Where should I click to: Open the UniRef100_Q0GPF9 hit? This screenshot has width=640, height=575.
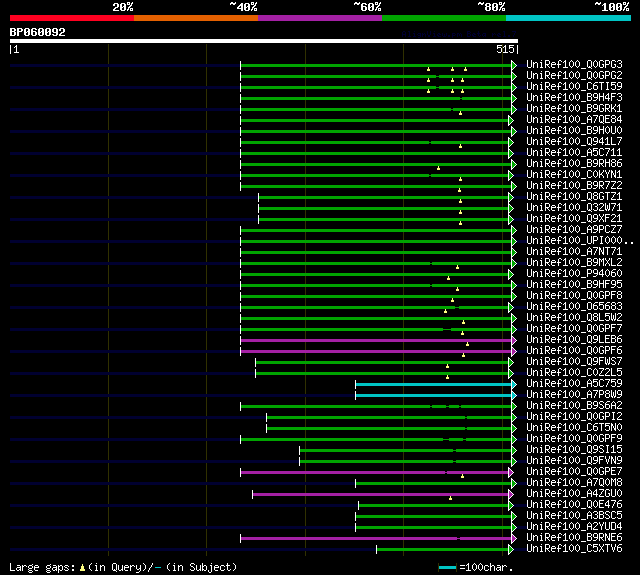[574, 439]
